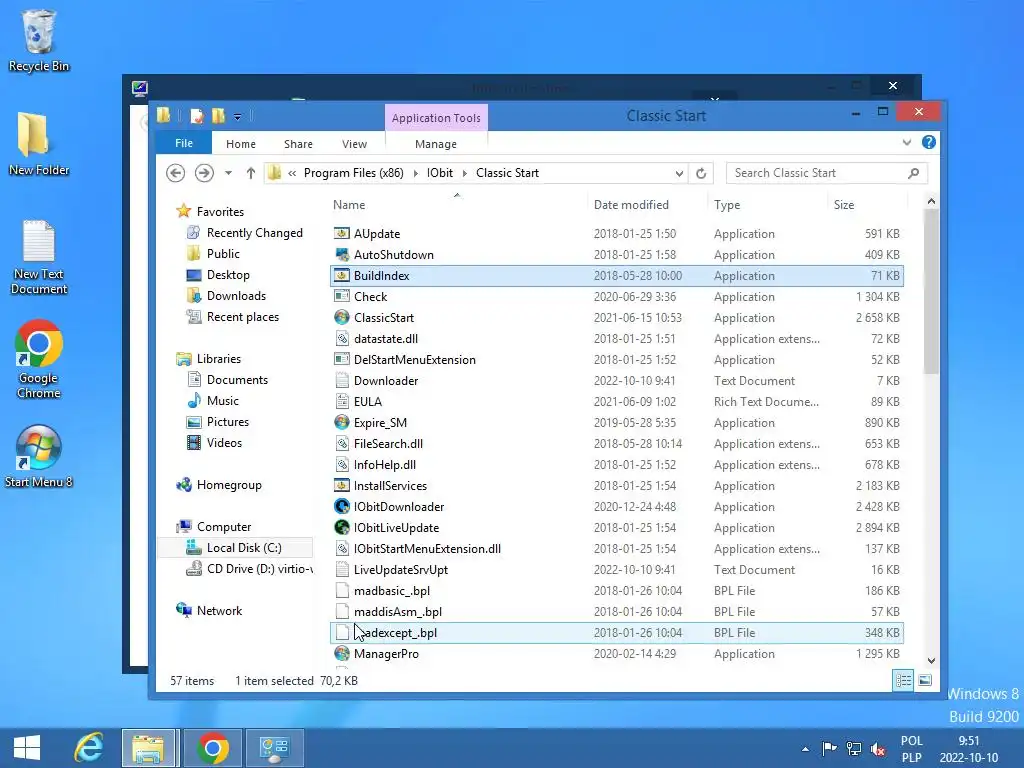Open the Manage ribbon tab
1024x768 pixels.
coord(436,144)
